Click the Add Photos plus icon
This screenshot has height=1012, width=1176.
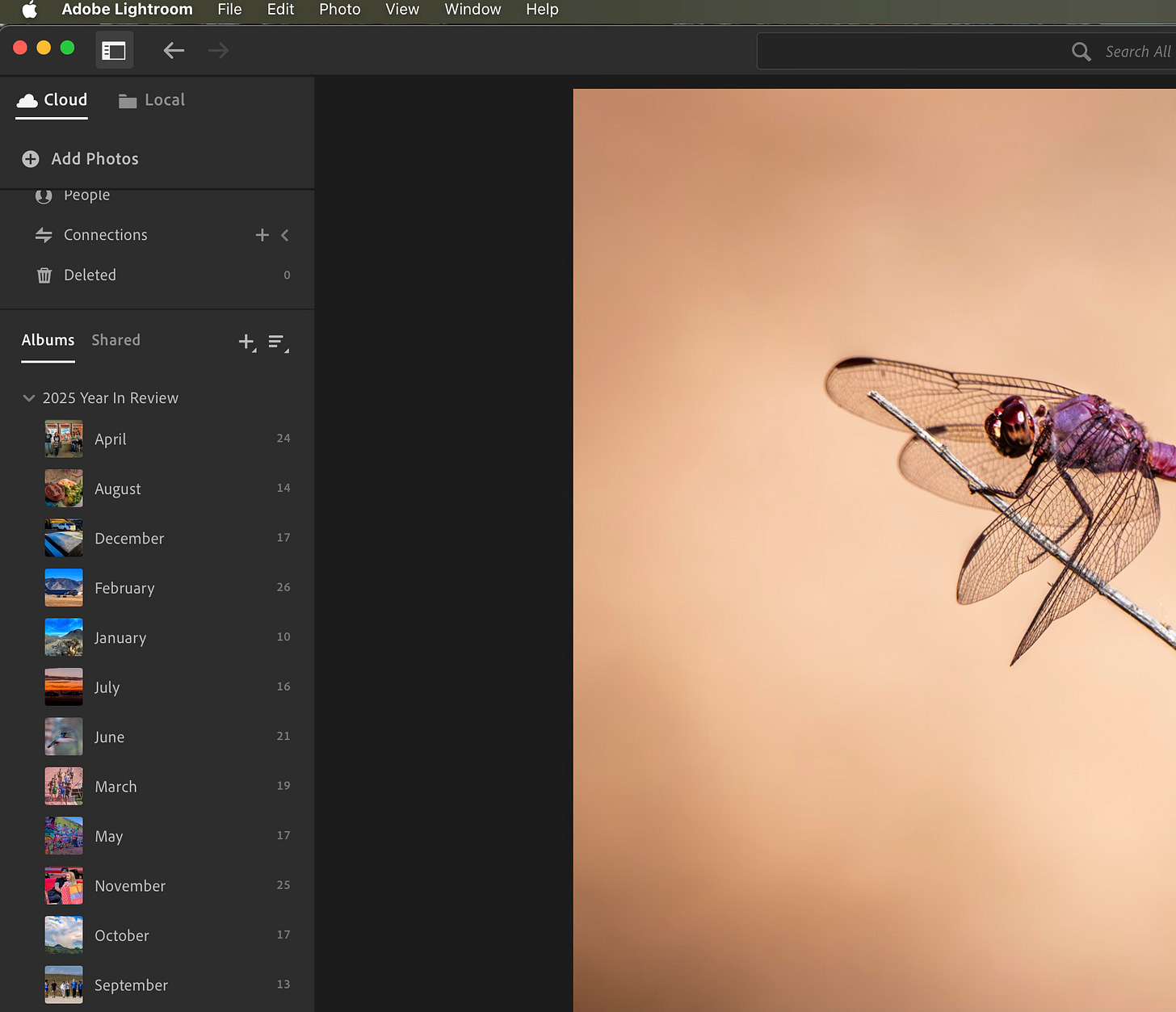31,159
